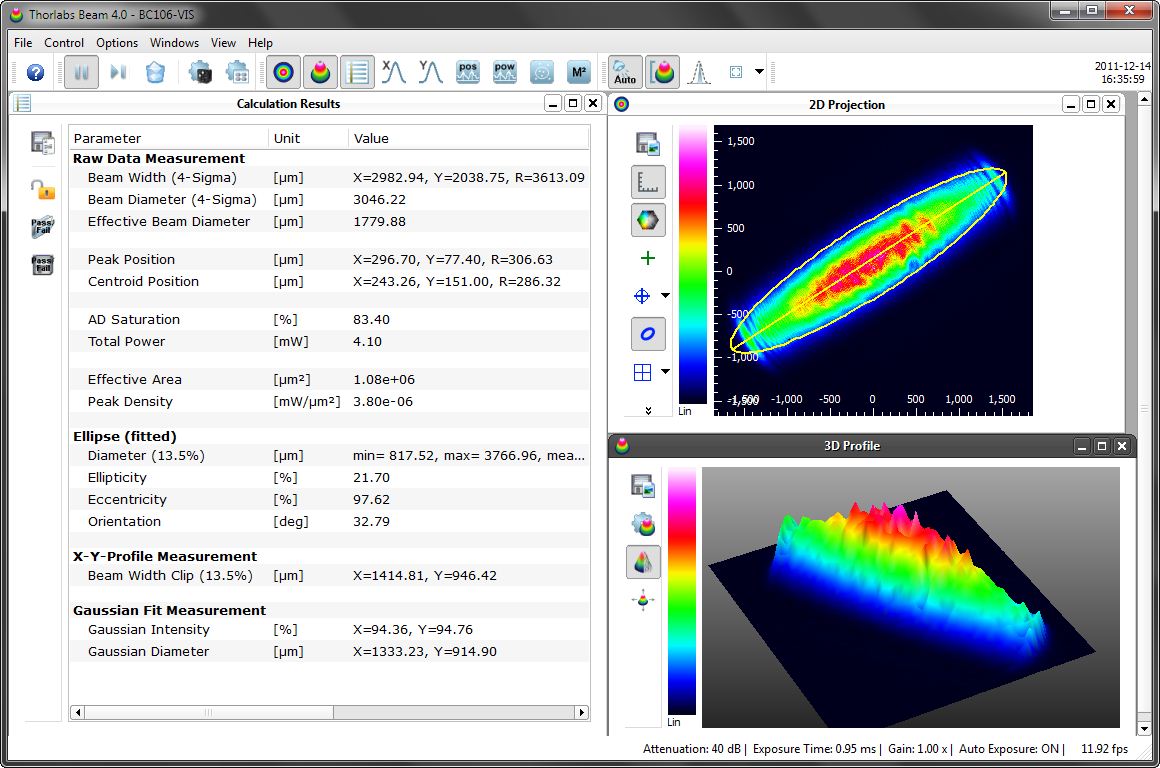Screen dimensions: 1160x768
Task: Open the power plot window icon
Action: [504, 72]
